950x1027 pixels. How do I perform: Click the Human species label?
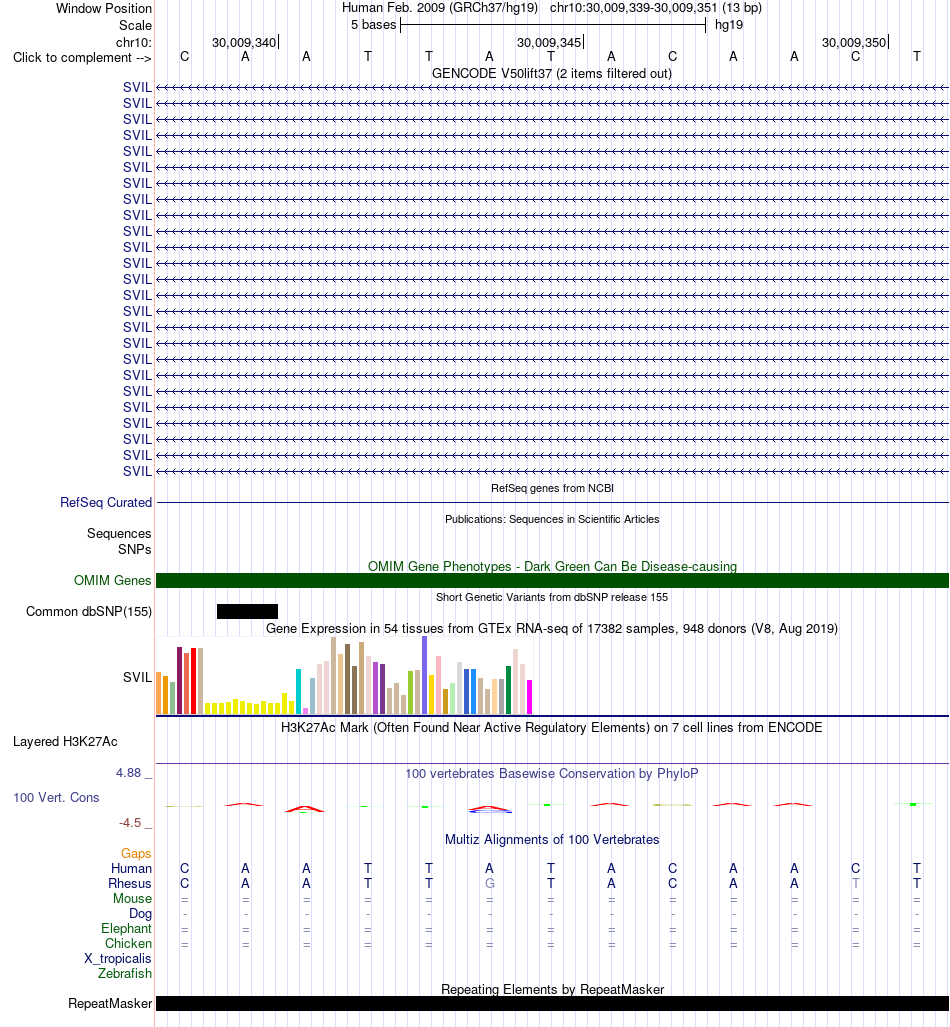point(131,868)
